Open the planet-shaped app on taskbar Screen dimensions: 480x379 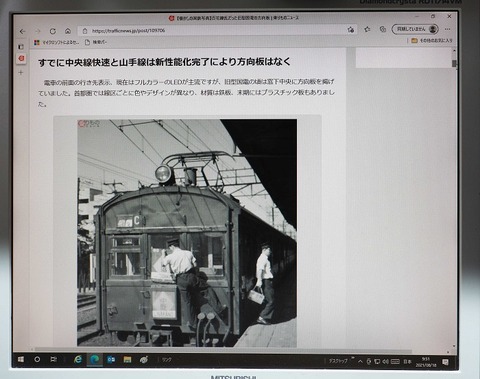click(144, 360)
